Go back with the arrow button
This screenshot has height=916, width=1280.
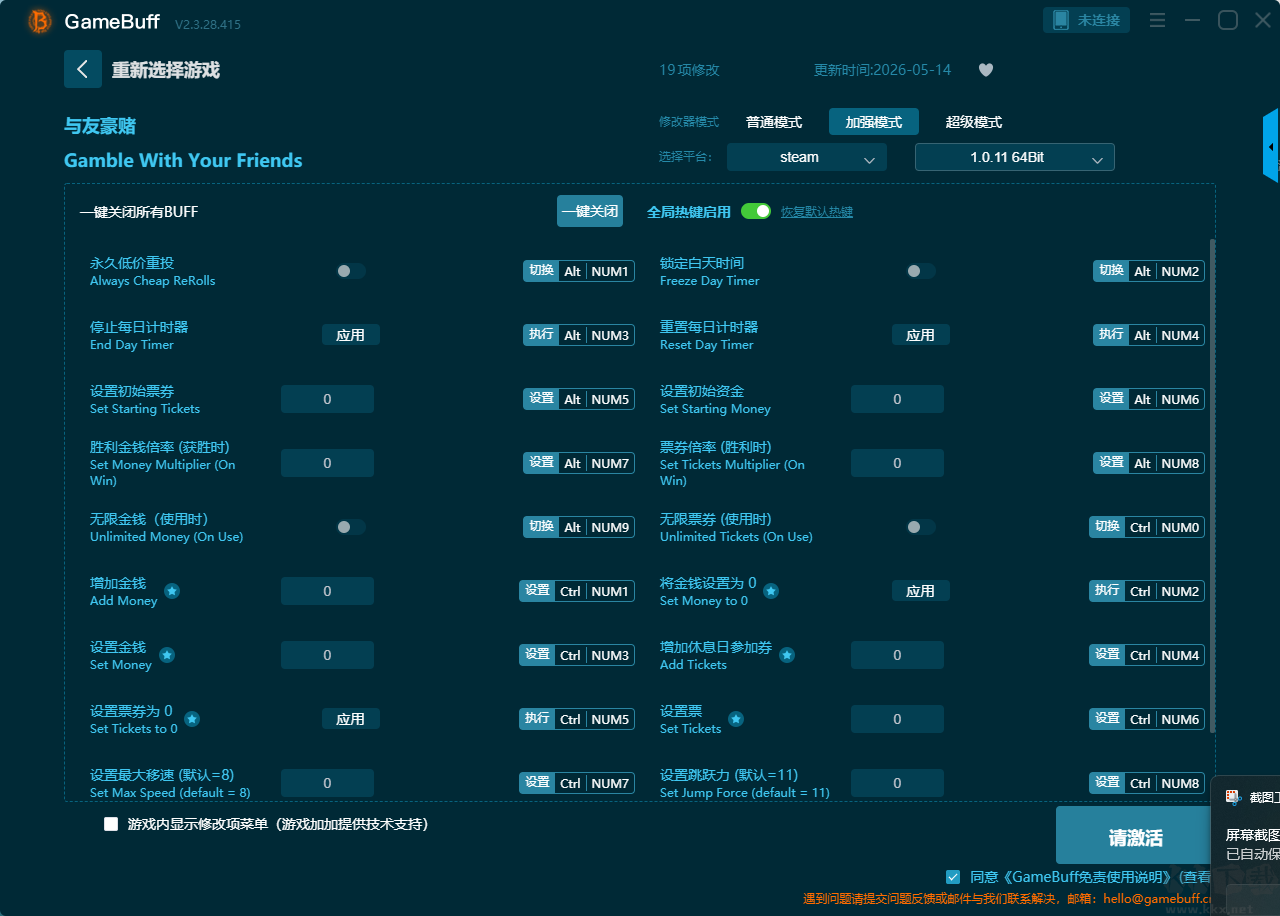pyautogui.click(x=83, y=69)
